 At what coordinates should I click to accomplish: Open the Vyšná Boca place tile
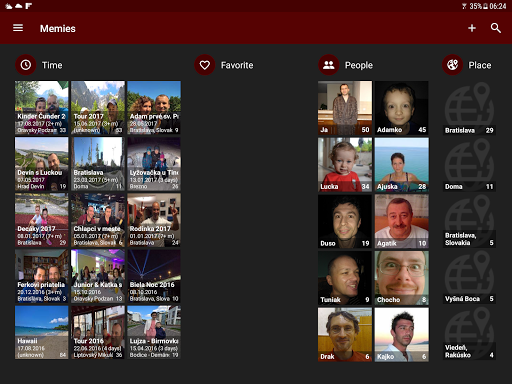click(469, 277)
